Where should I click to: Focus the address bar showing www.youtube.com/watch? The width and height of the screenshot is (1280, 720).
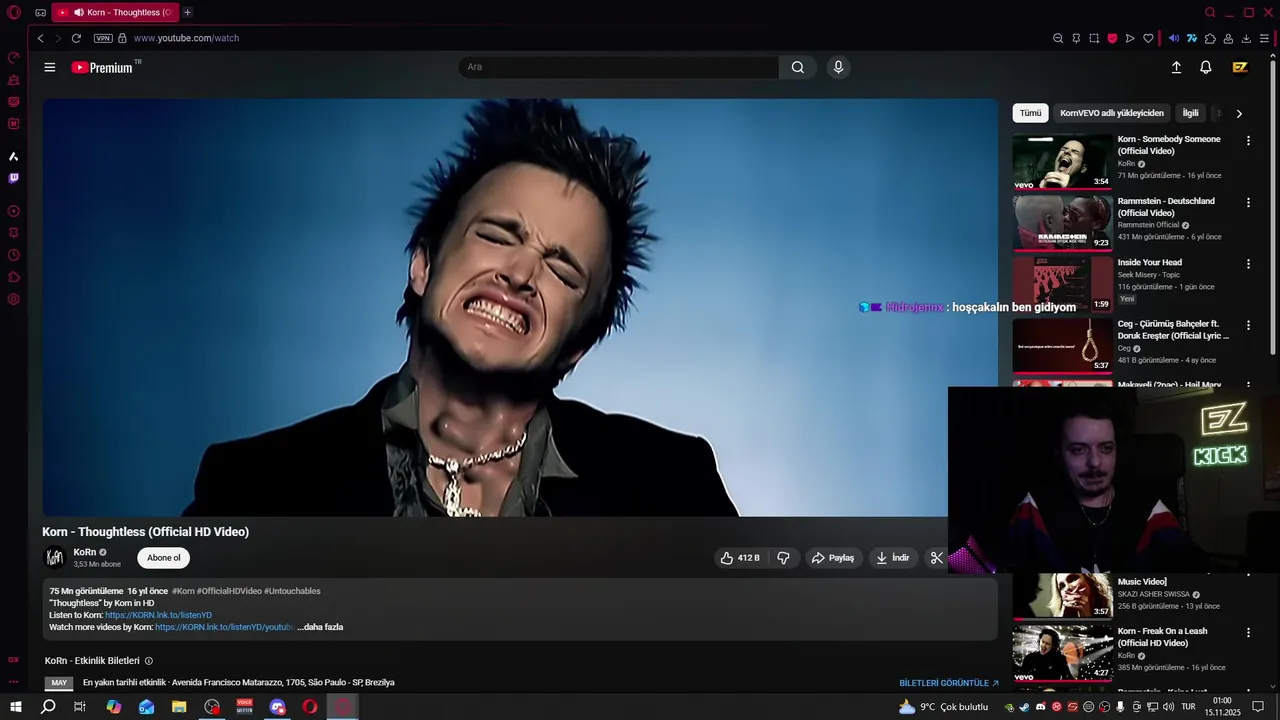186,38
